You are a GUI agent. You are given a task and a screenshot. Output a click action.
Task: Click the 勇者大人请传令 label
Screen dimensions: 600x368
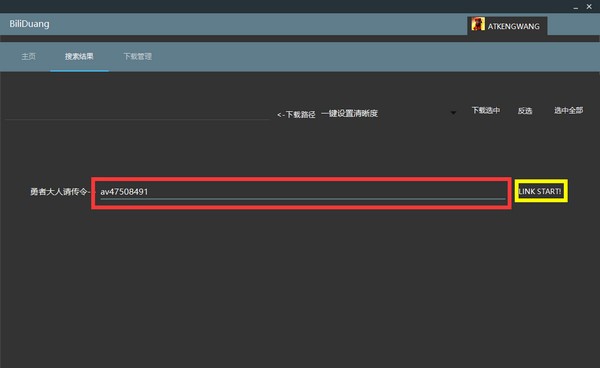tap(59, 192)
